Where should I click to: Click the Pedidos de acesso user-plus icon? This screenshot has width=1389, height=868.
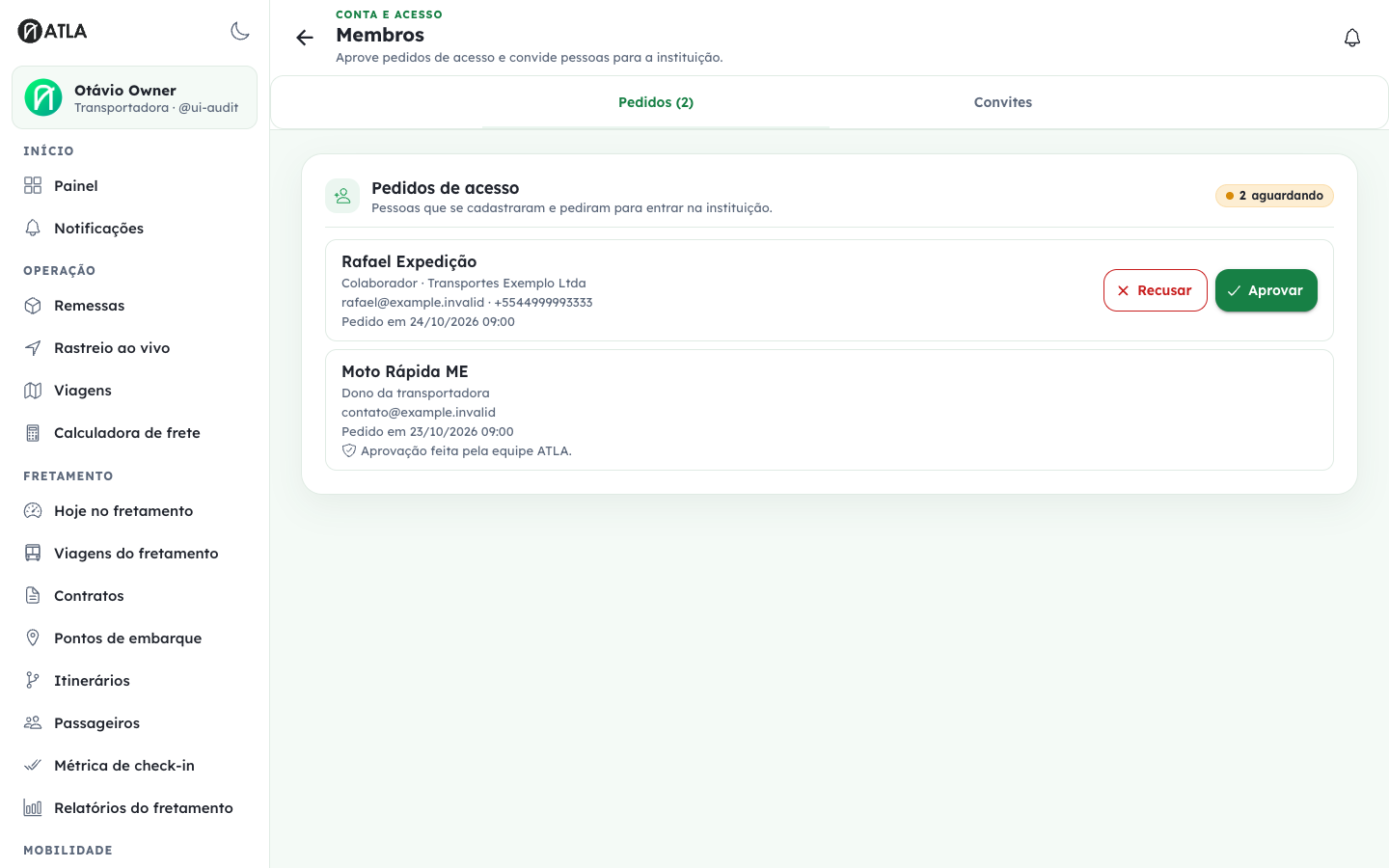[342, 196]
